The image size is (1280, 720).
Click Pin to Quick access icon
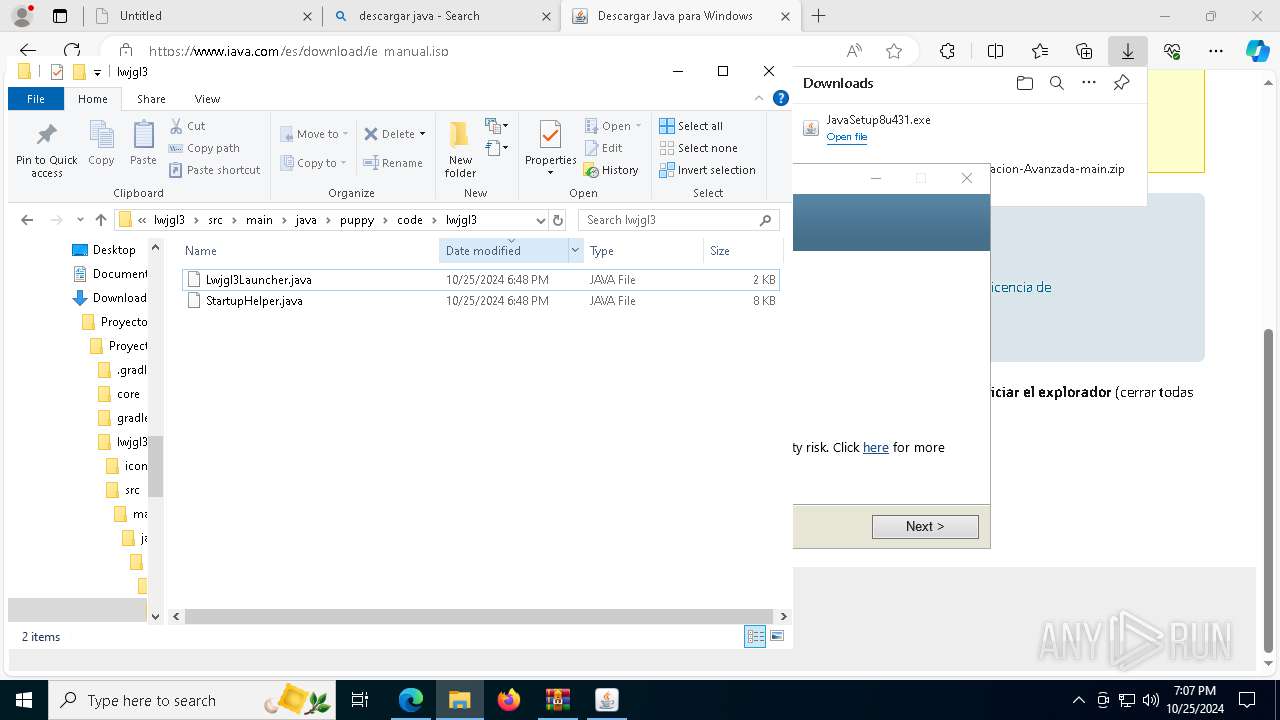[x=46, y=150]
